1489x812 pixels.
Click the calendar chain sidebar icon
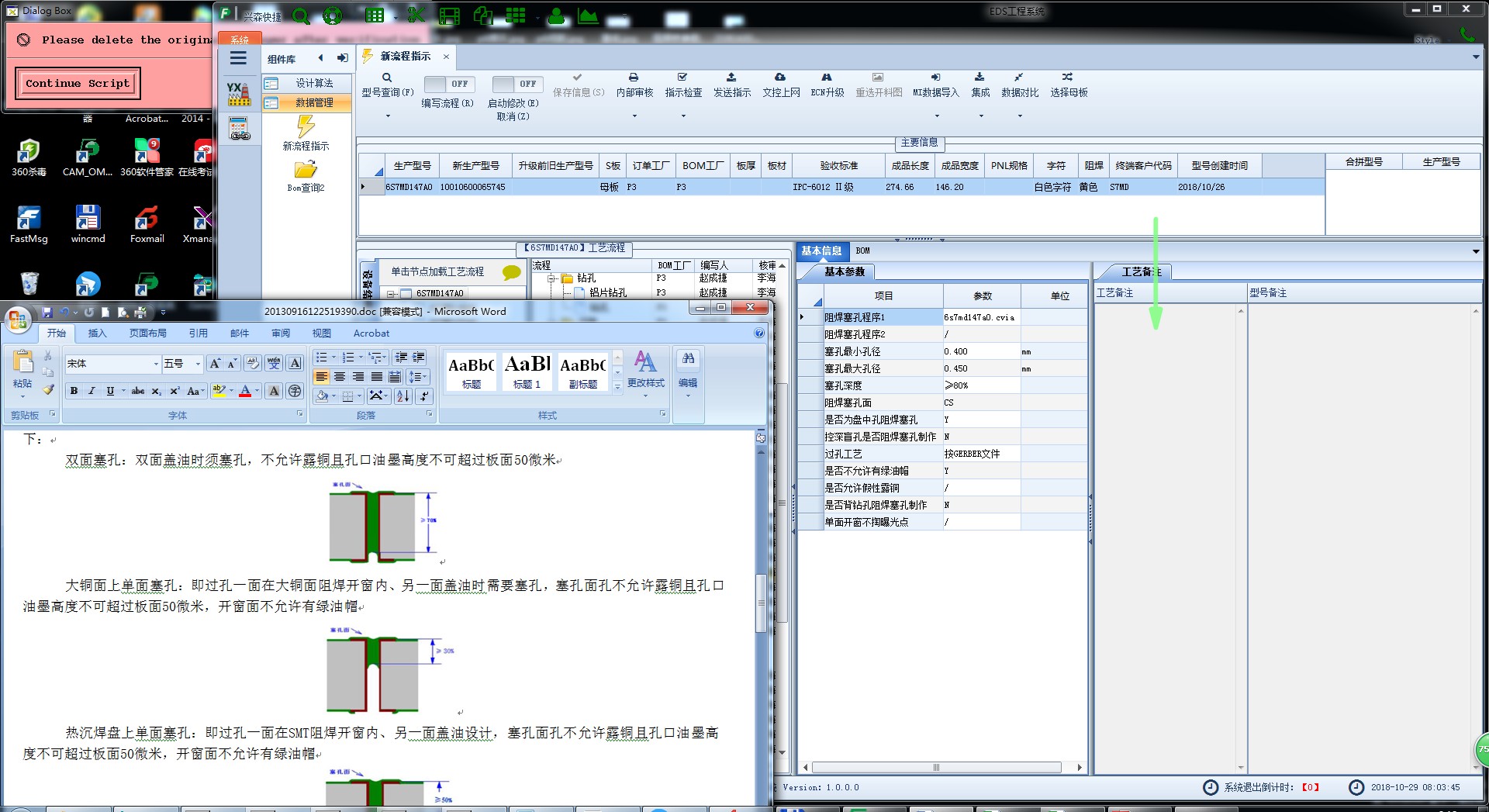240,129
